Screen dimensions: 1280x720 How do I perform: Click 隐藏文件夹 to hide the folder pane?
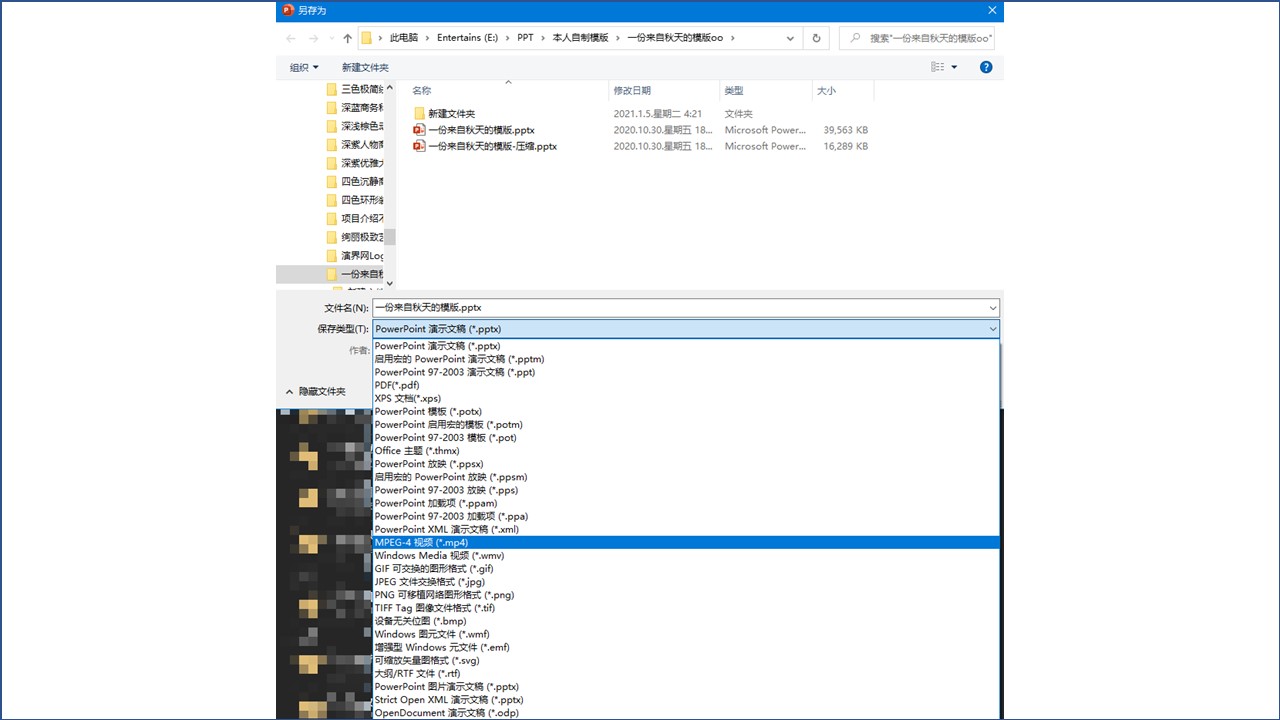click(x=315, y=392)
